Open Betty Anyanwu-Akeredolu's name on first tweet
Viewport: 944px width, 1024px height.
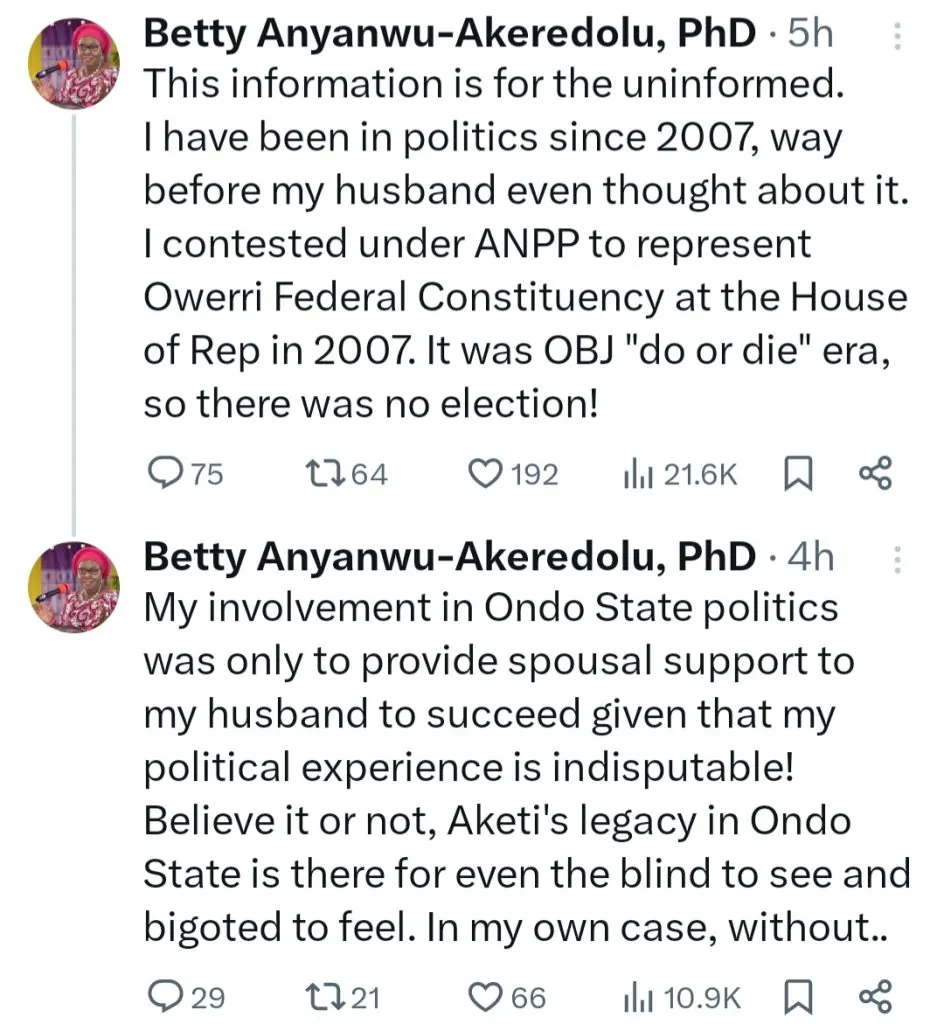pyautogui.click(x=450, y=34)
